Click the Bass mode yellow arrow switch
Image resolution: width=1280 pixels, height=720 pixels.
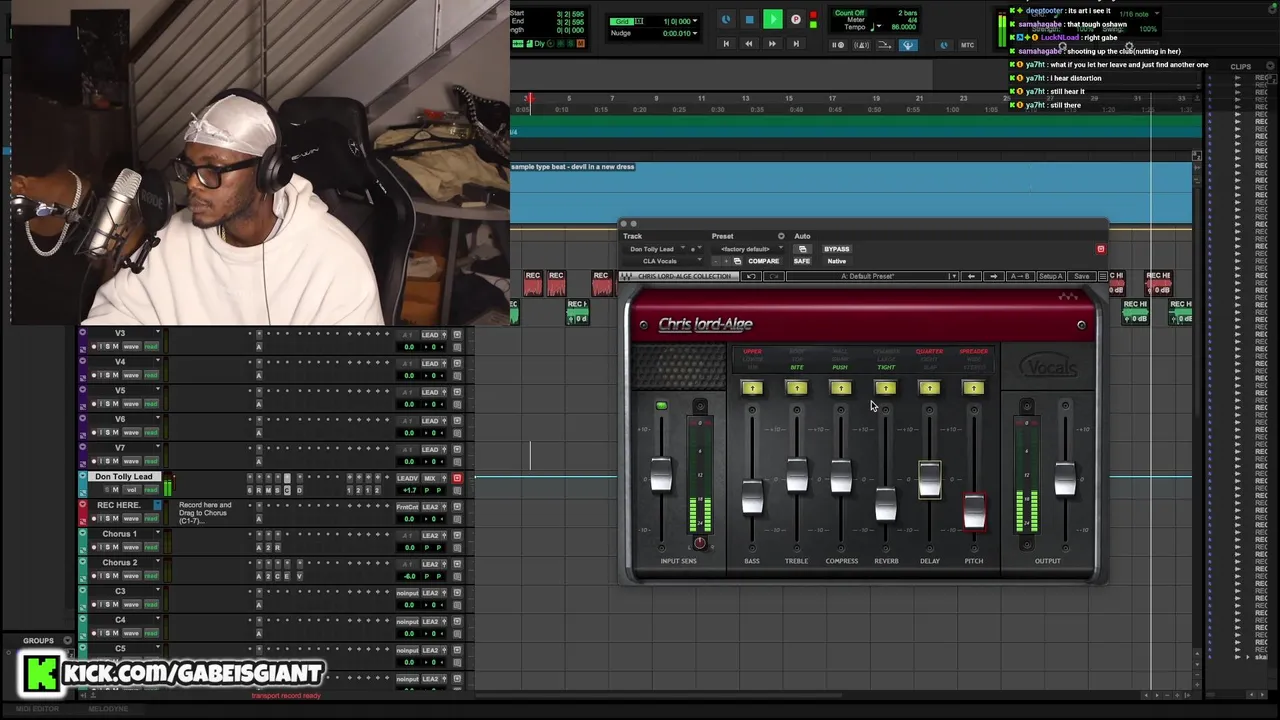[x=752, y=388]
